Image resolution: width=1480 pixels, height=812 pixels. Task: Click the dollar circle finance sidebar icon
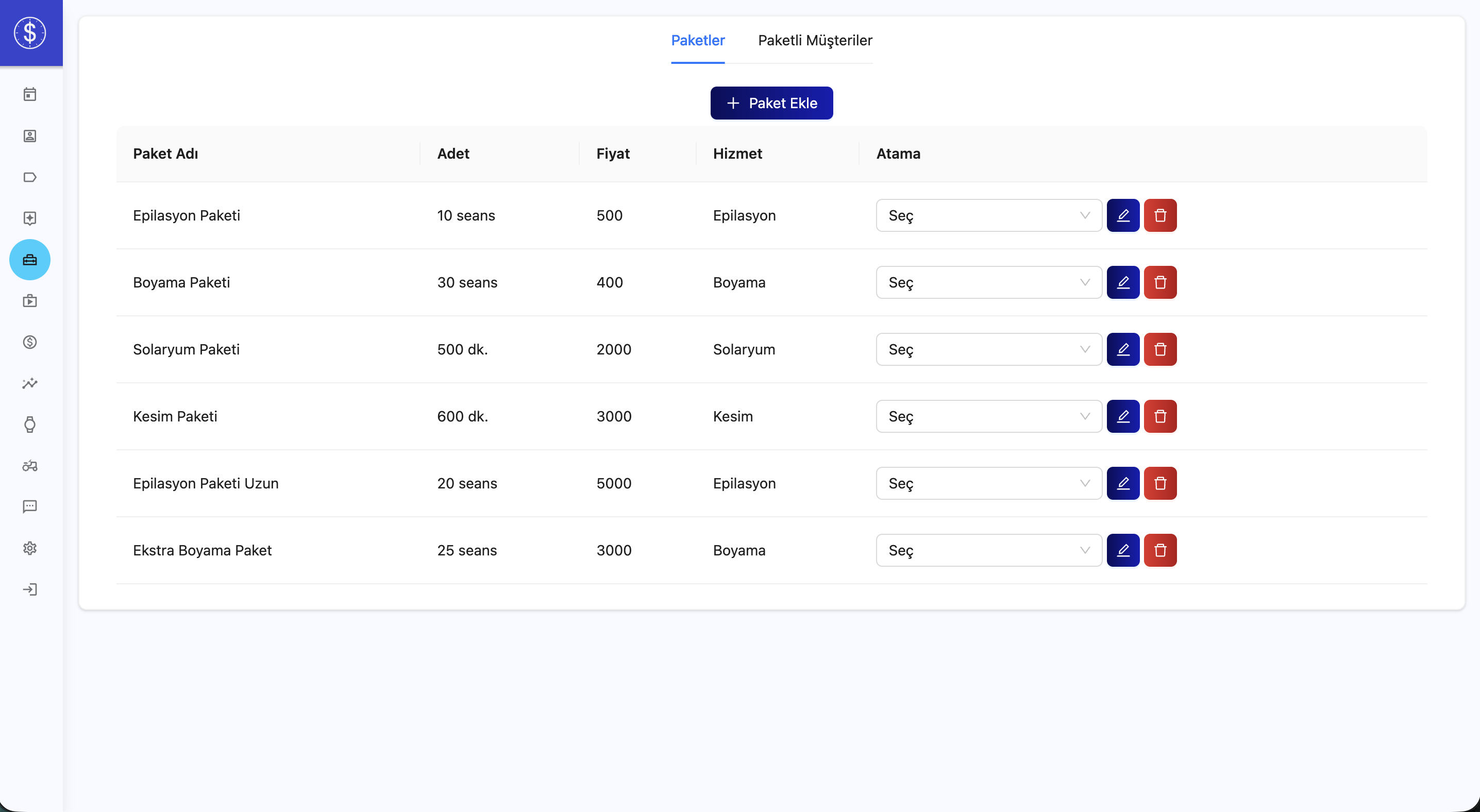[x=30, y=342]
